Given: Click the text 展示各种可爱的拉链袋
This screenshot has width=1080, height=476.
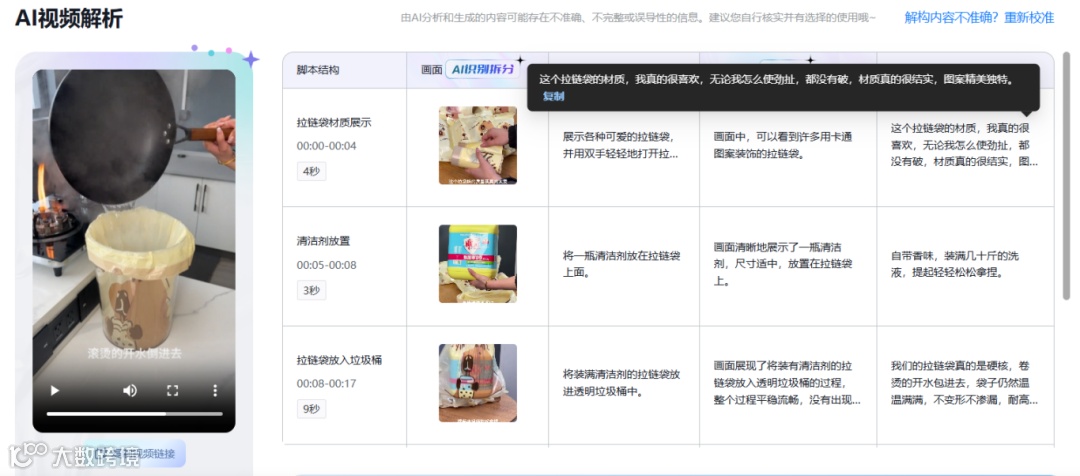Looking at the screenshot, I should pyautogui.click(x=618, y=136).
